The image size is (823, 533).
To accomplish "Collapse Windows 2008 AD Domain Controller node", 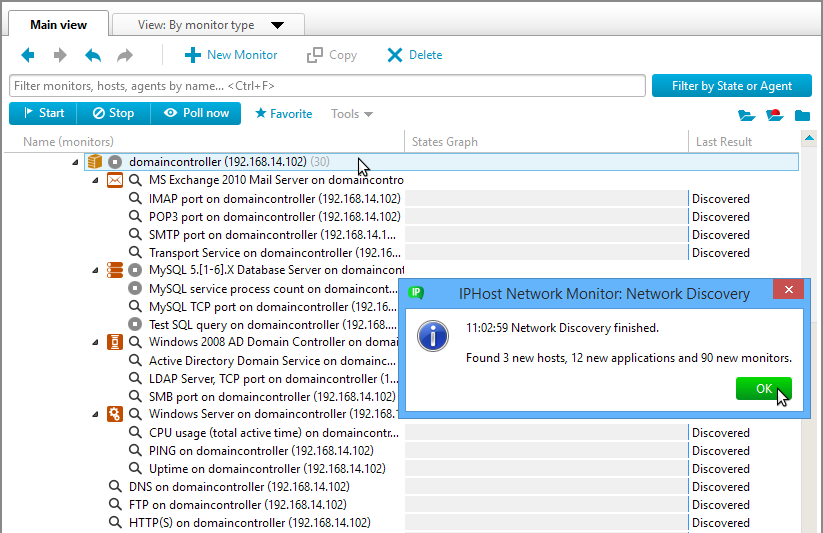I will point(95,342).
